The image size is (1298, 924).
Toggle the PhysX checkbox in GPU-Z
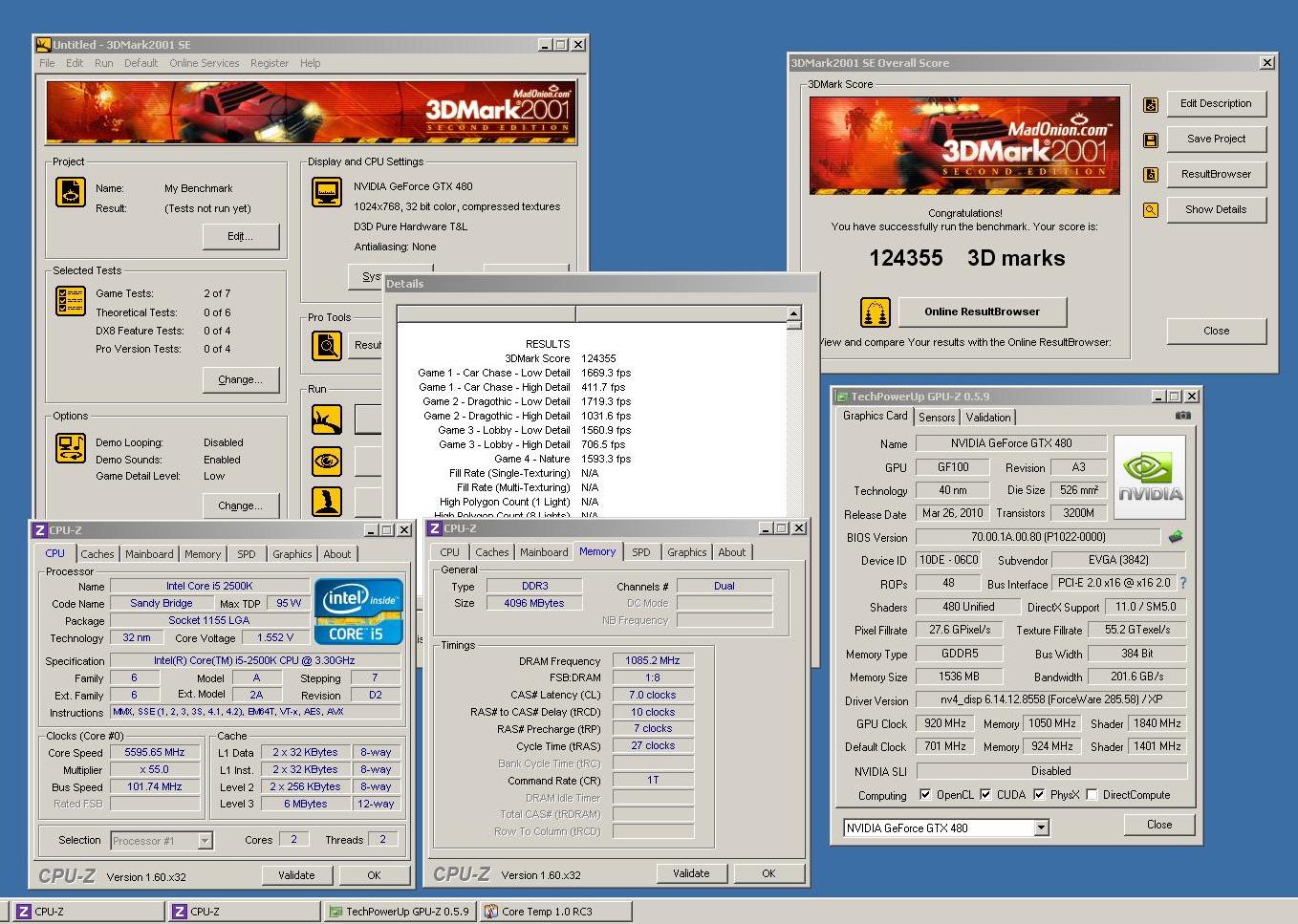1039,795
